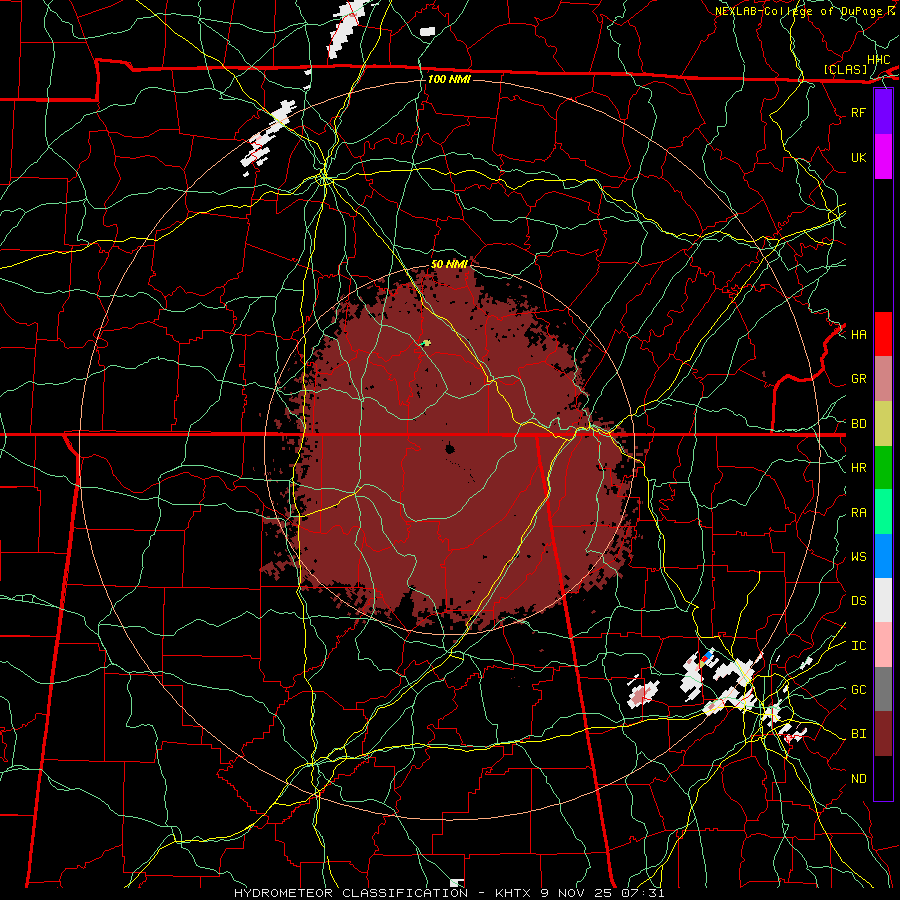Image resolution: width=900 pixels, height=900 pixels.
Task: Click the mint green RA legend swatch
Action: [883, 512]
